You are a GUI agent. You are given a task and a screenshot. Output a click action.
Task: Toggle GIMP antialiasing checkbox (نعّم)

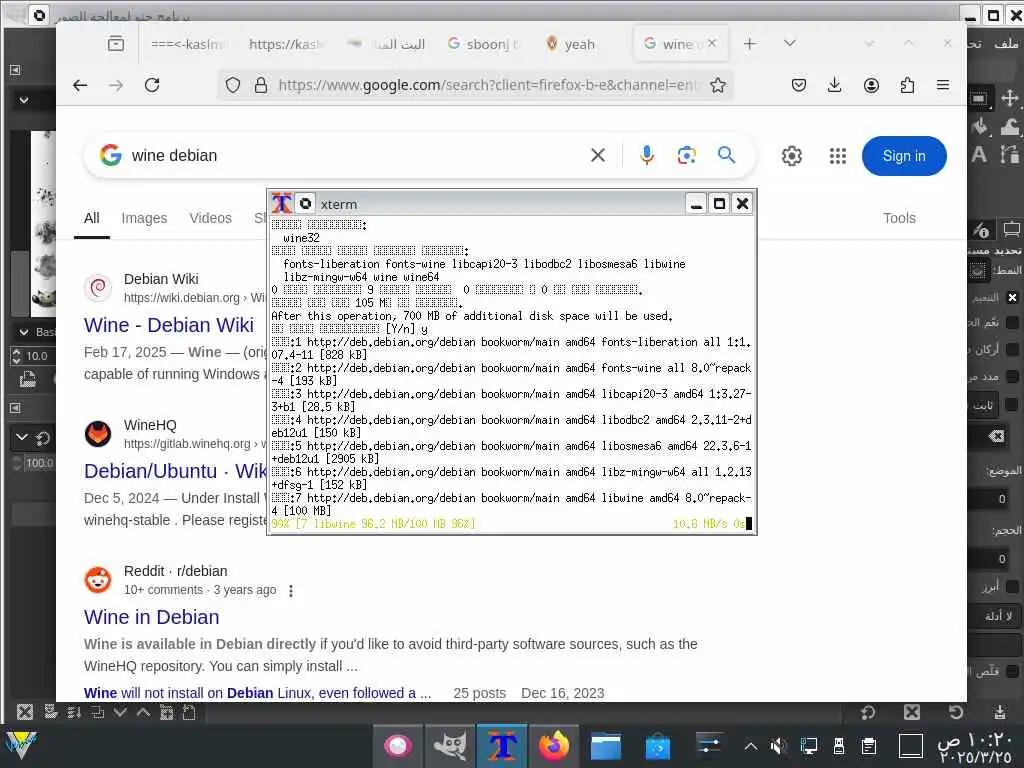(x=1013, y=323)
